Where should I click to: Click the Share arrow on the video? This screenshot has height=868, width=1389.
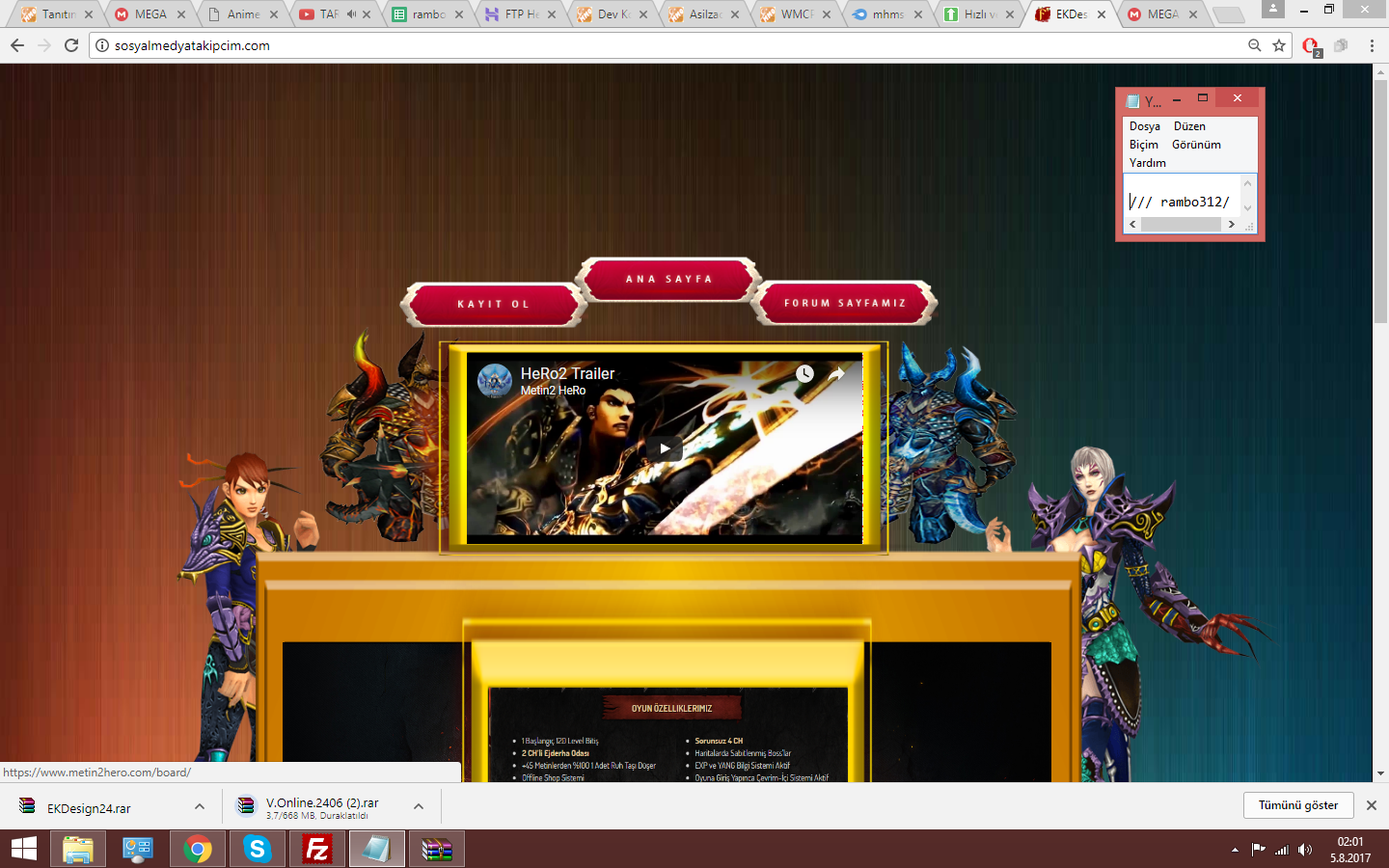tap(836, 373)
